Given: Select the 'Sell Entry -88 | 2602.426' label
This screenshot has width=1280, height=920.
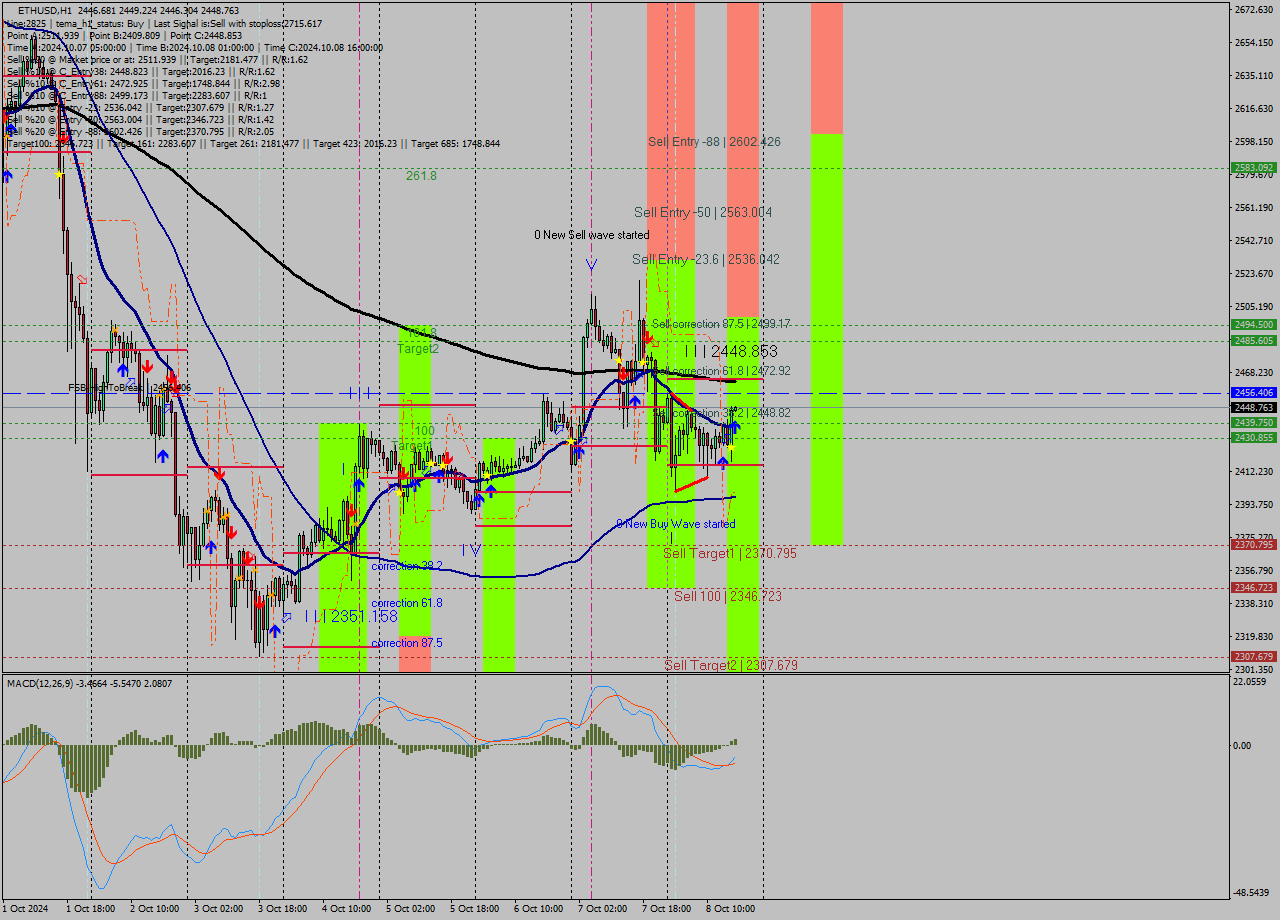Looking at the screenshot, I should (x=714, y=142).
